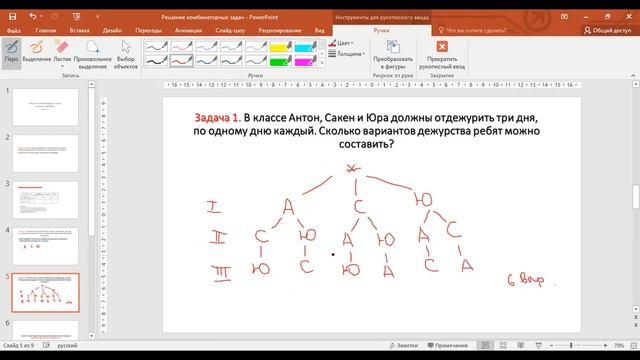Switch to Вставка tab
This screenshot has width=640, height=360.
tap(80, 31)
